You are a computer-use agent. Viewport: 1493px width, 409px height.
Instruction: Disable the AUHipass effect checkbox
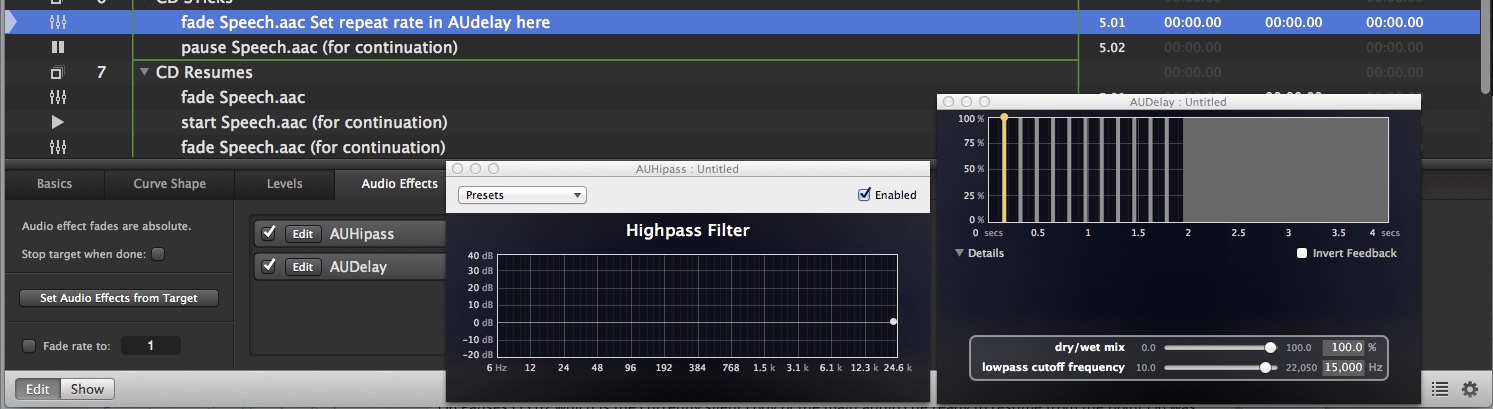[x=268, y=234]
